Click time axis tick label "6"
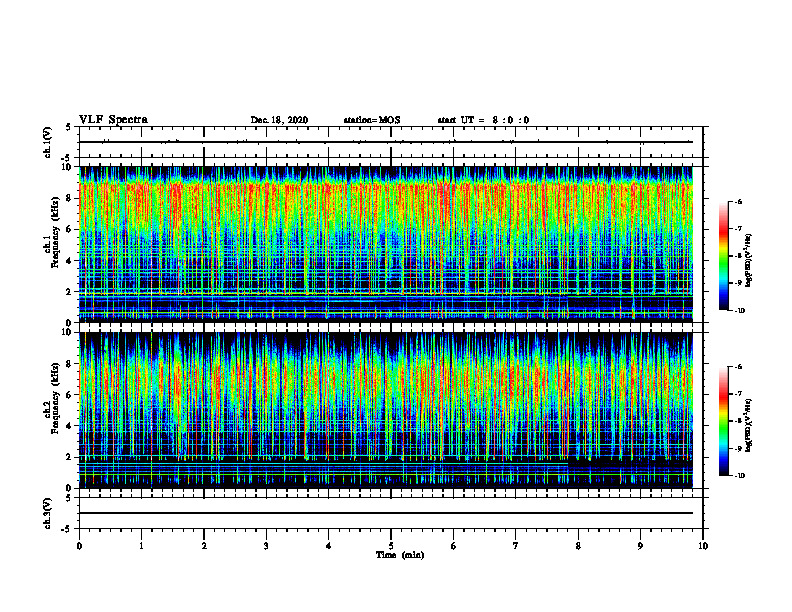This screenshot has height=612, width=792. tap(454, 546)
